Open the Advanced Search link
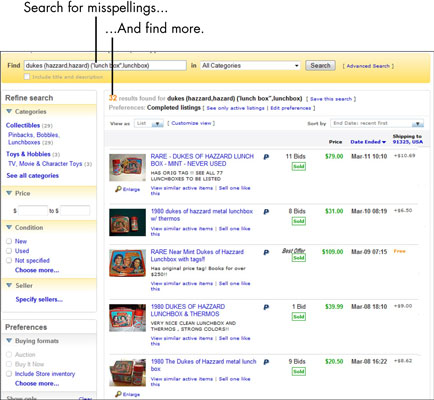This screenshot has width=434, height=400. [368, 66]
